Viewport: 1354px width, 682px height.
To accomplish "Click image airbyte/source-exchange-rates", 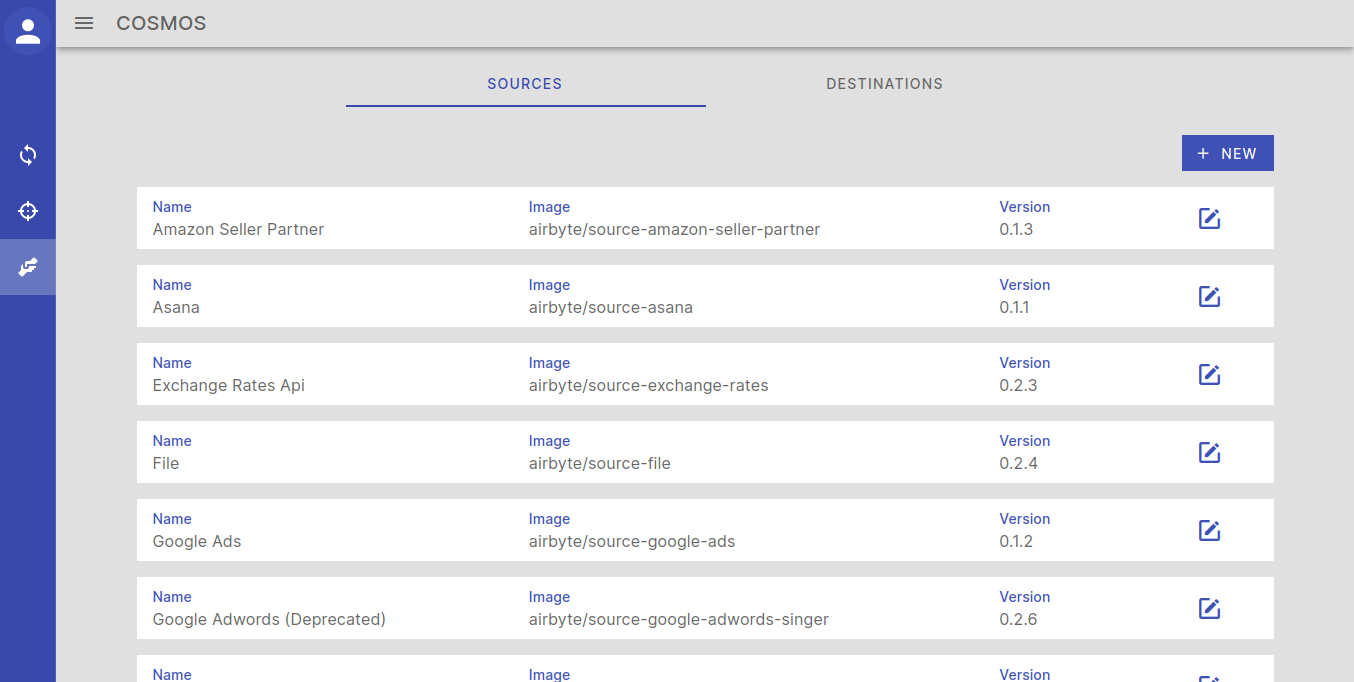I will pyautogui.click(x=649, y=385).
